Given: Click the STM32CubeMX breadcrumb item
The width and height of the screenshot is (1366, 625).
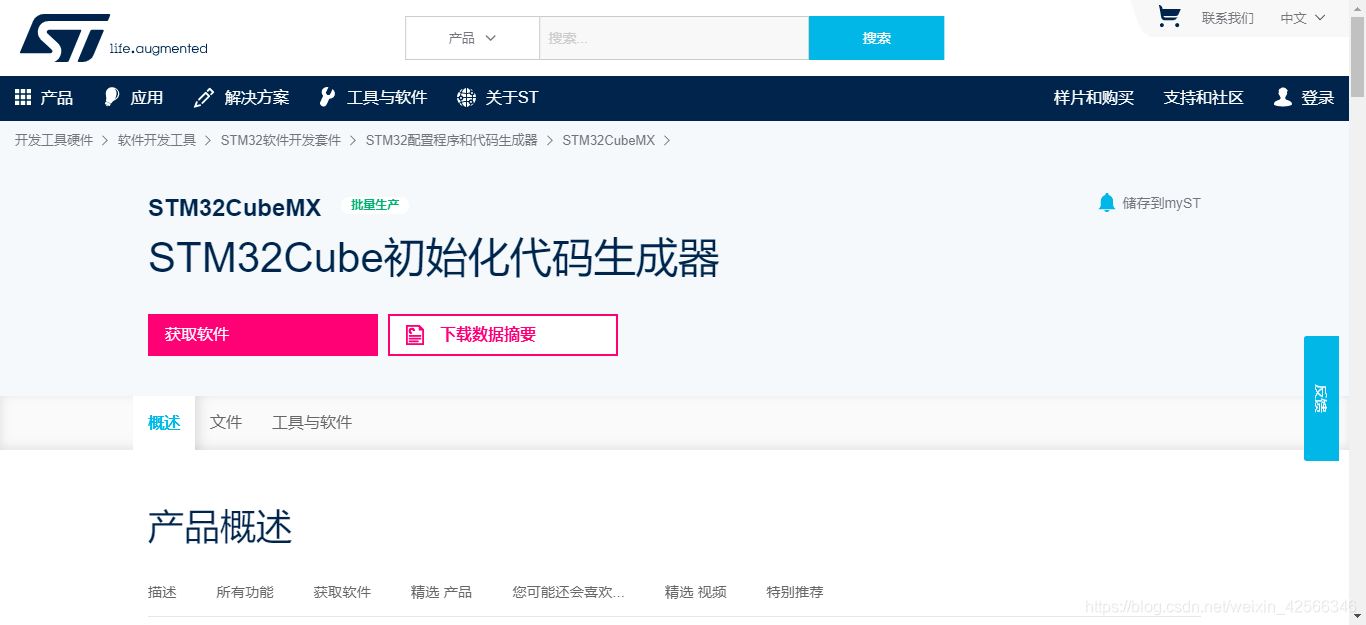Looking at the screenshot, I should pyautogui.click(x=609, y=140).
